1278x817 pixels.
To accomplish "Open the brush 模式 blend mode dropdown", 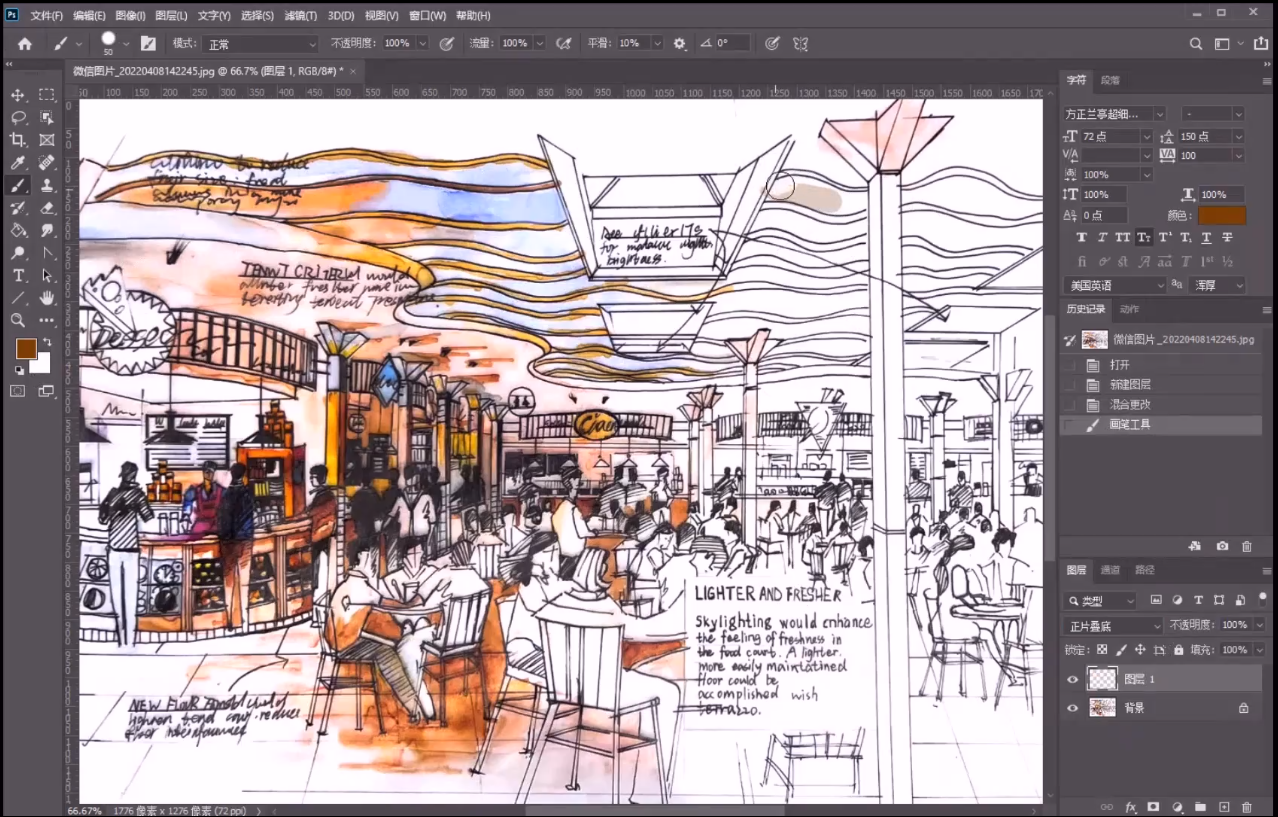I will tap(260, 44).
